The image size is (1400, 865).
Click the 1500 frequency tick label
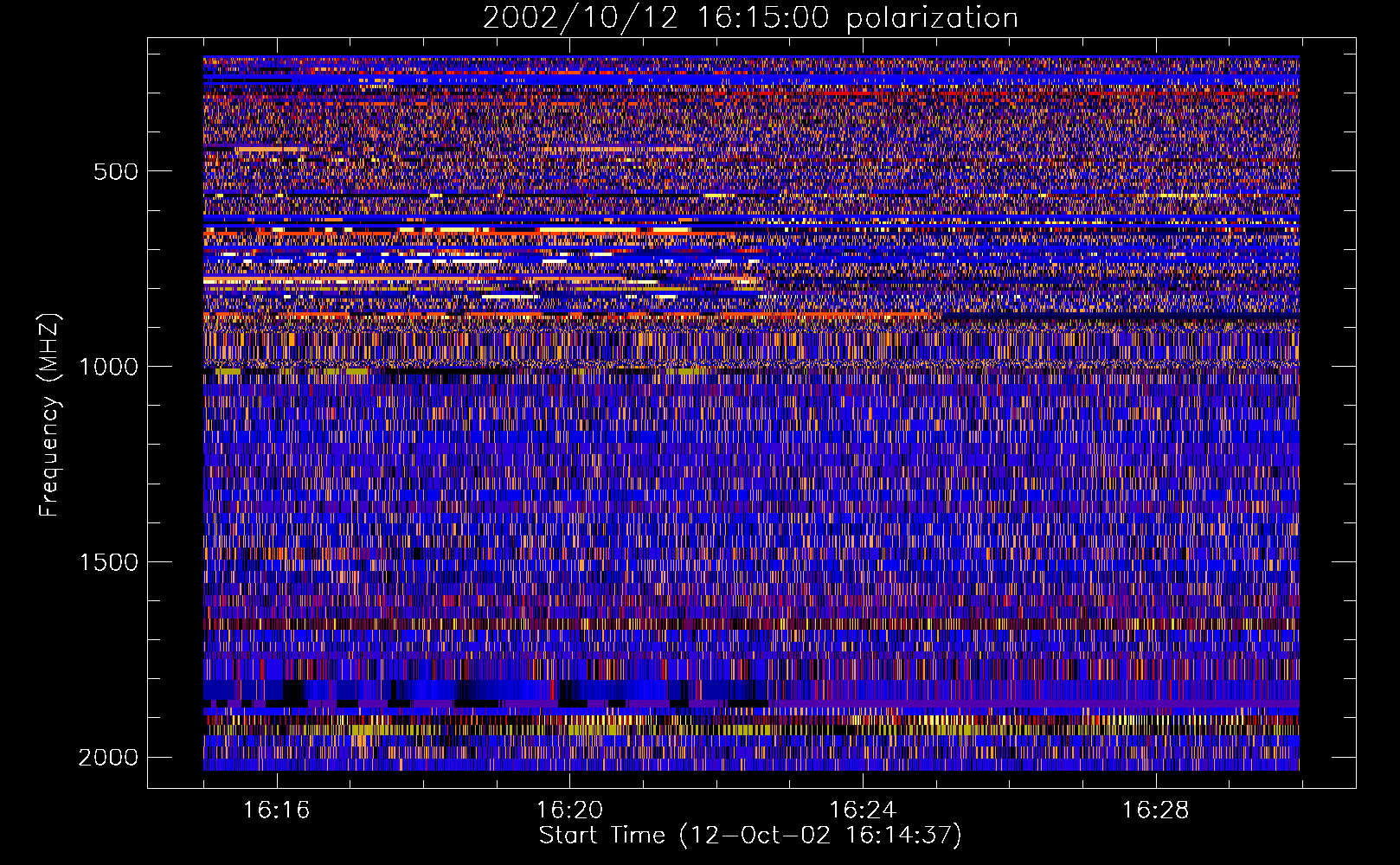click(x=108, y=562)
